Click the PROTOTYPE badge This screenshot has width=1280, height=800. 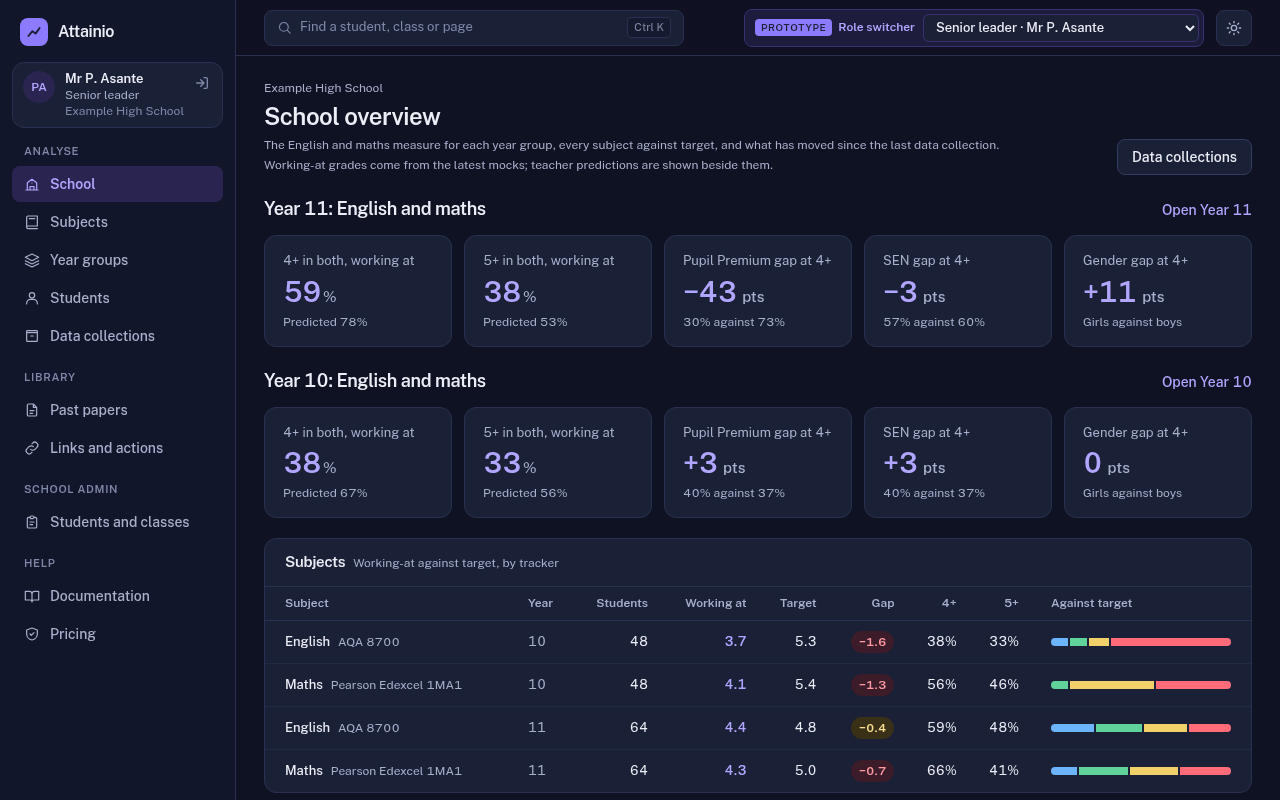(793, 28)
